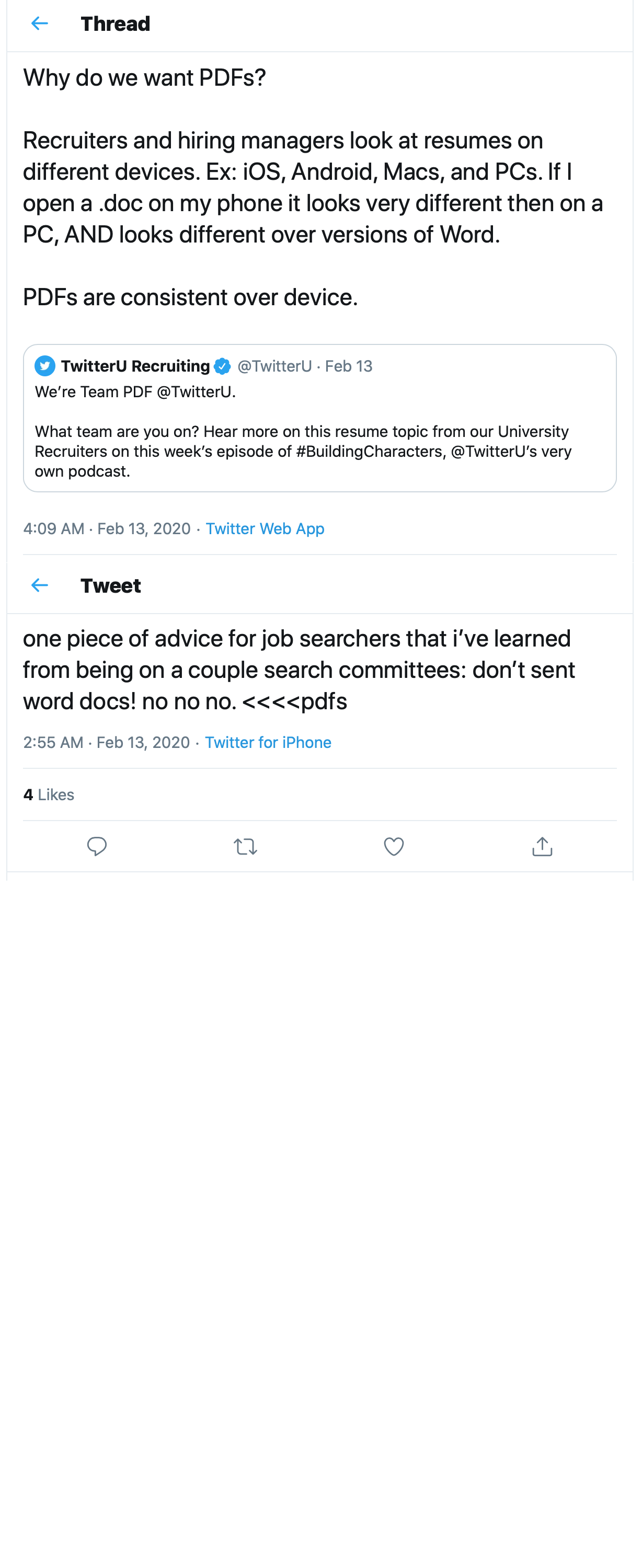
Task: Click the @TwitterU handle in quoted tweet
Action: (x=274, y=366)
